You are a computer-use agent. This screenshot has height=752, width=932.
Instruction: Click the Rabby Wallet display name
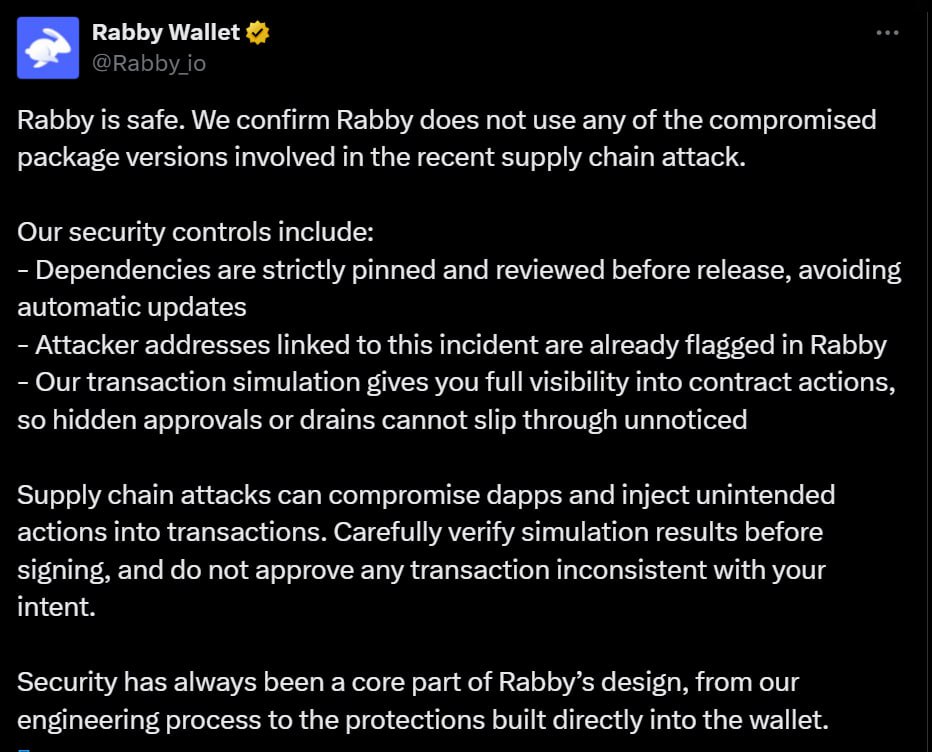tap(166, 33)
